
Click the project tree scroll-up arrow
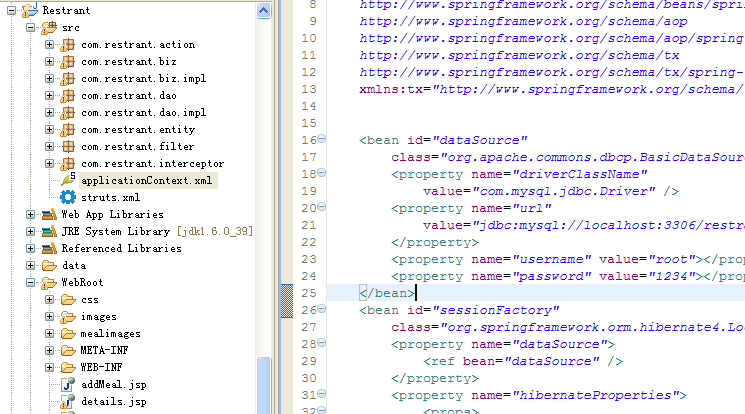(263, 10)
